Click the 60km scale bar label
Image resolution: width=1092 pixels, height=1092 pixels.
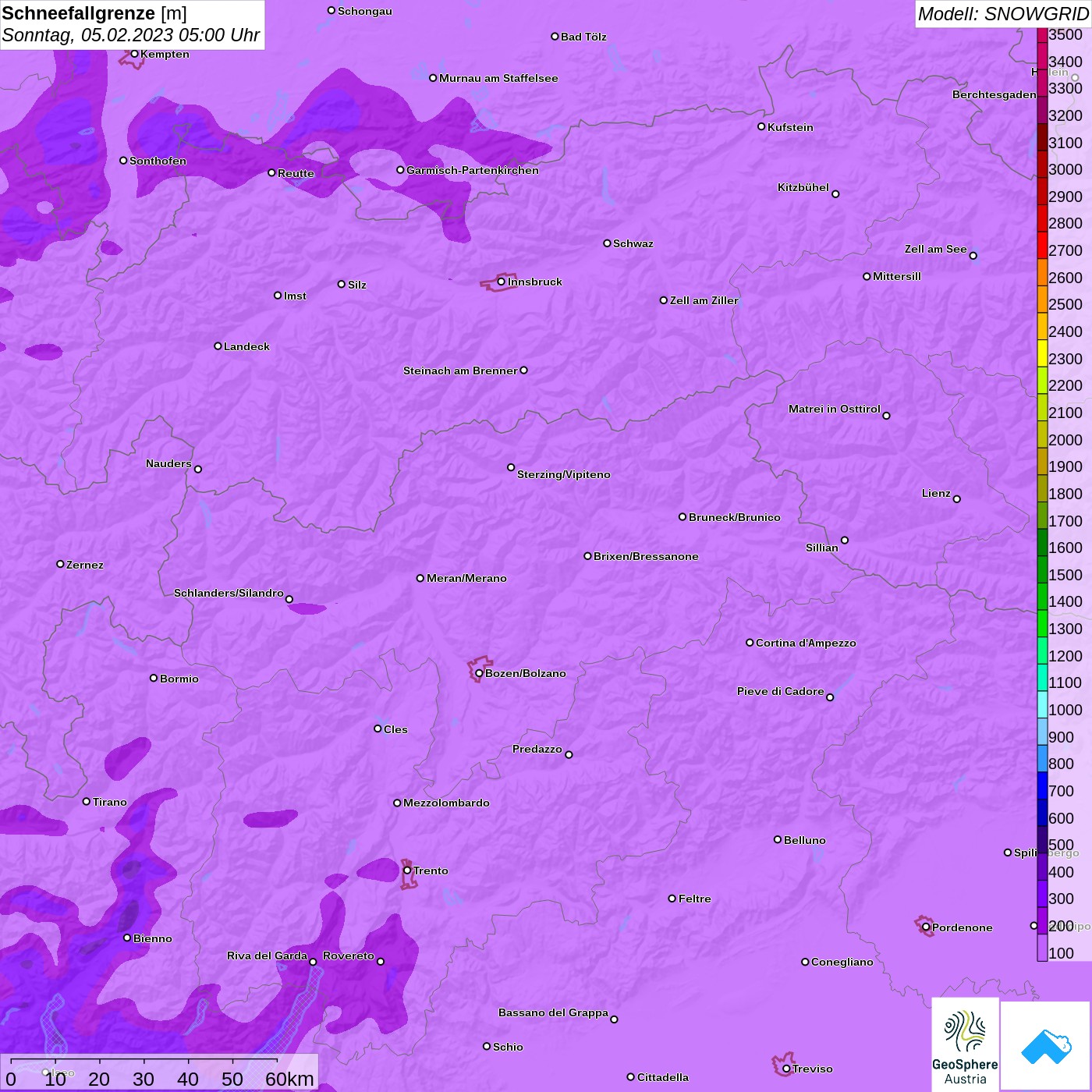pos(289,1079)
